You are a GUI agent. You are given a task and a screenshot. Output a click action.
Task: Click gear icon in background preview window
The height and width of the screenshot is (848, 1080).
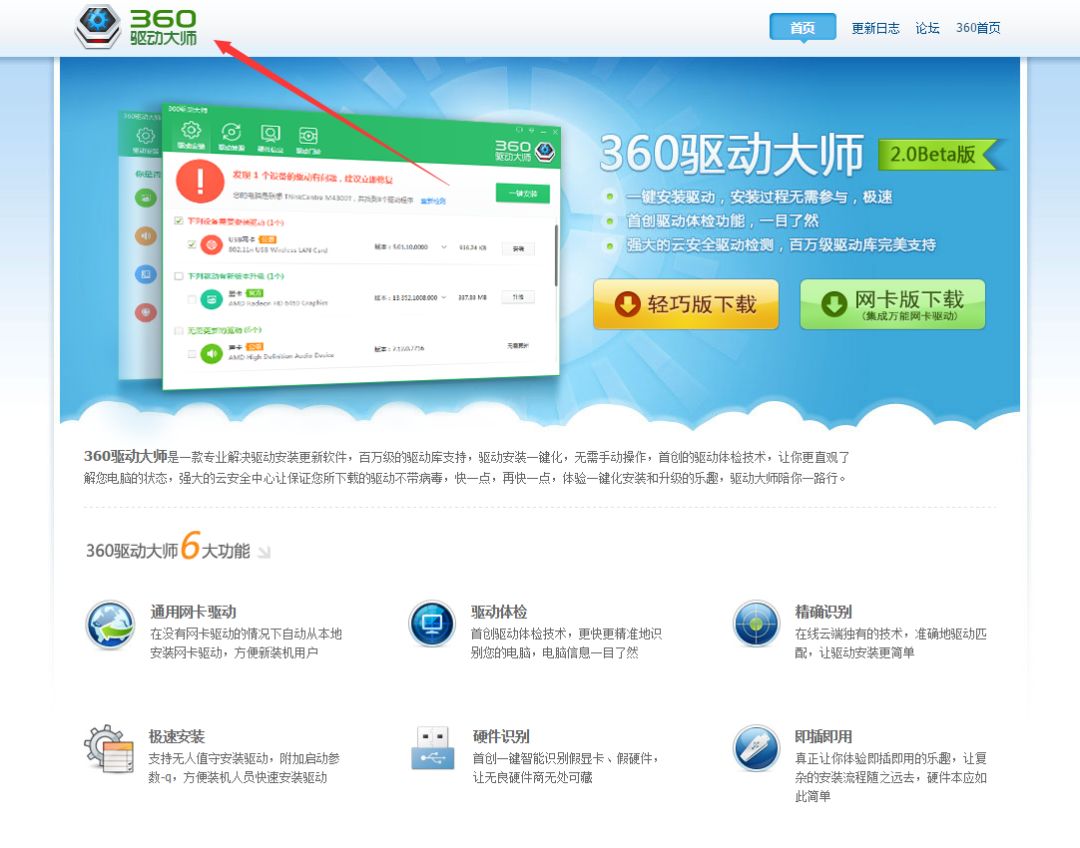145,136
